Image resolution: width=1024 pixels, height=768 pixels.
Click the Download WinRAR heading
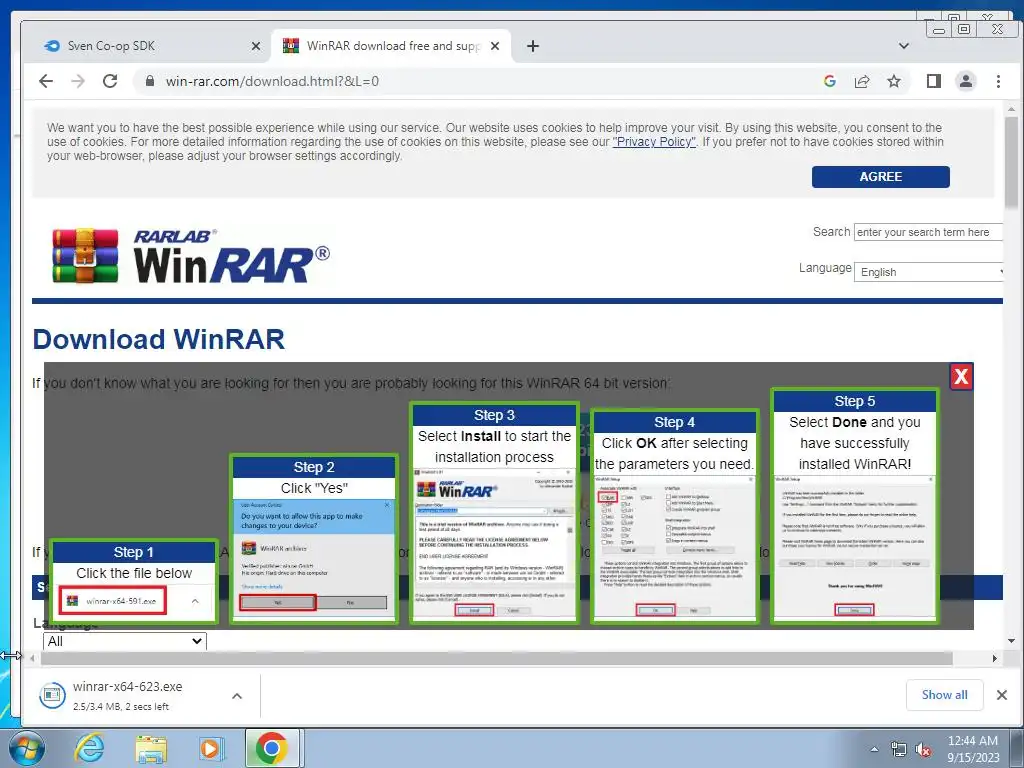pyautogui.click(x=159, y=340)
